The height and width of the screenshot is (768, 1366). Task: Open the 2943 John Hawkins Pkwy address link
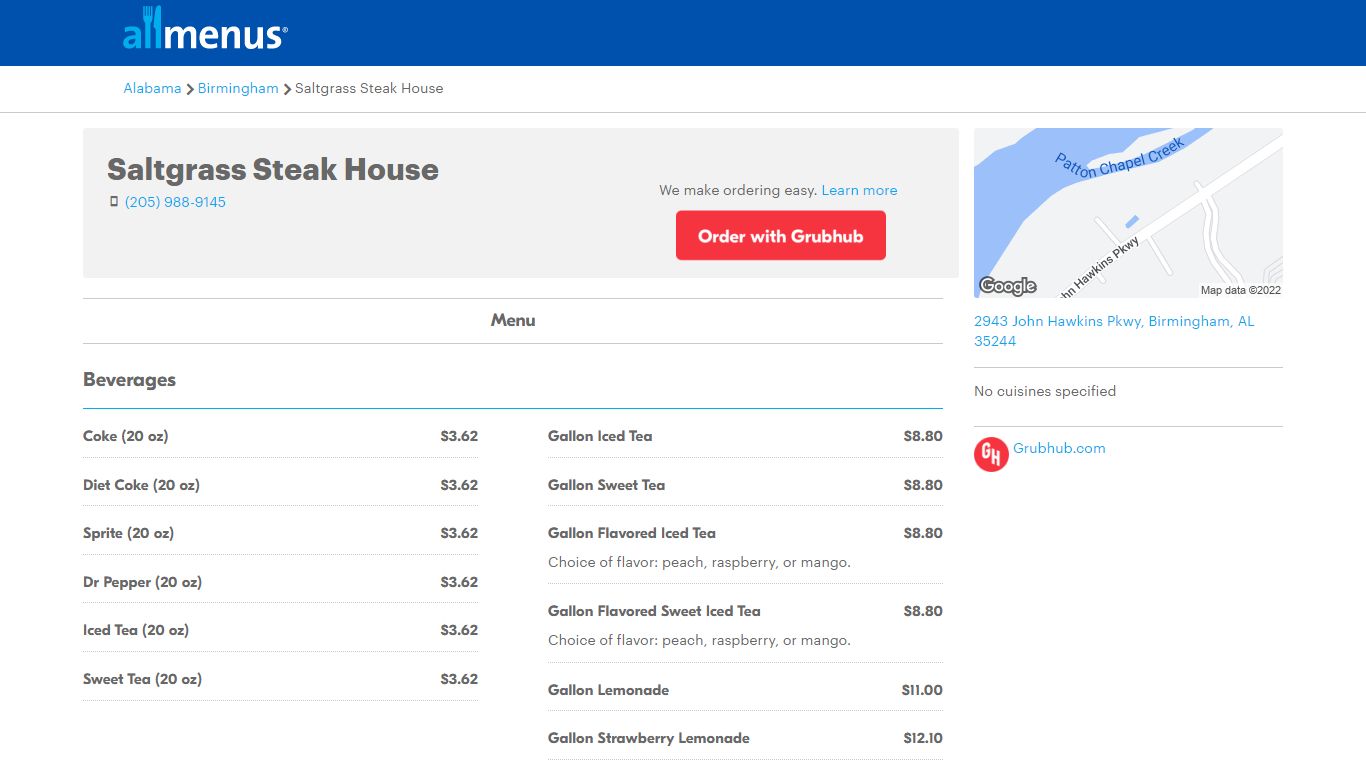tap(1114, 331)
